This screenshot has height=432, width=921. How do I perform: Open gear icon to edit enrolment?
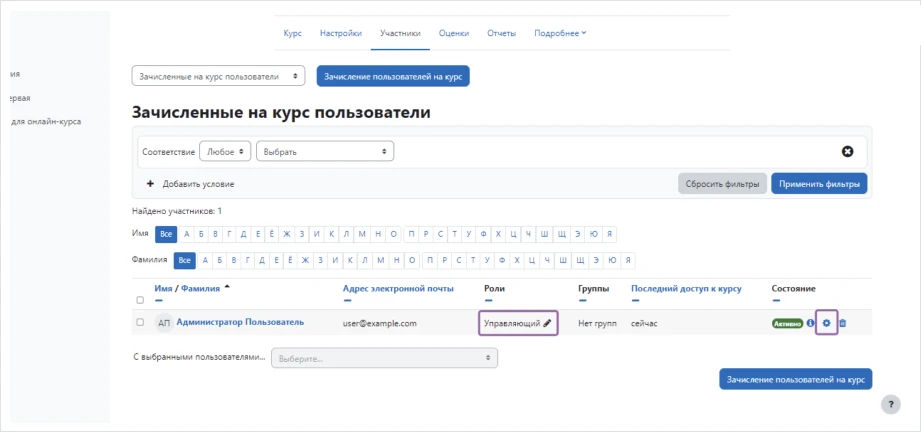click(827, 323)
